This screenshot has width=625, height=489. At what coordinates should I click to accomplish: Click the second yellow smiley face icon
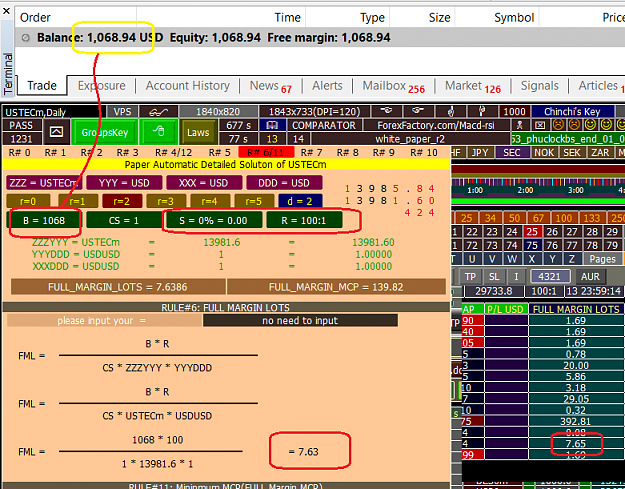coord(606,125)
